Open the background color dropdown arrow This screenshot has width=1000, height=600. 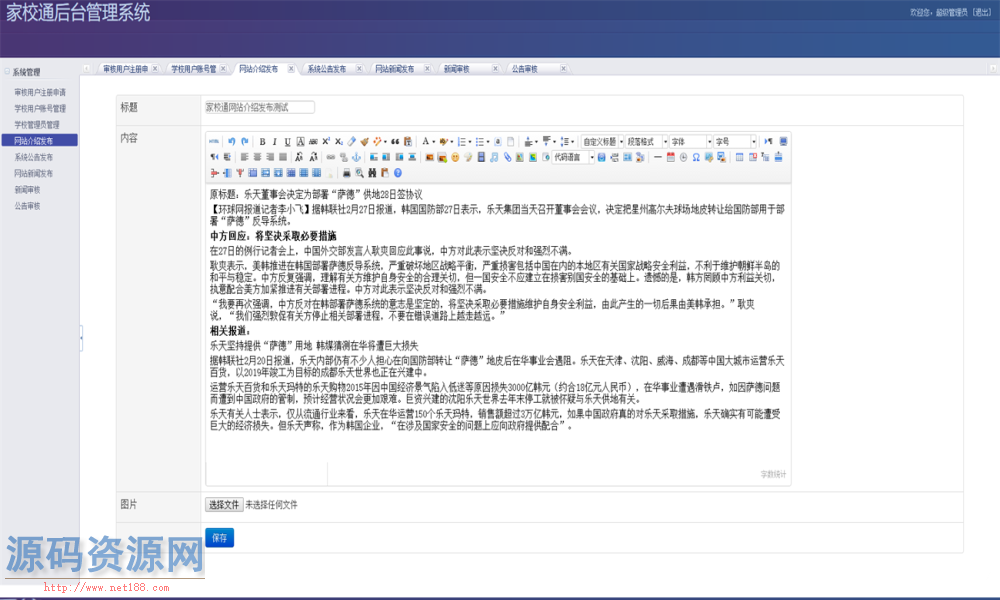tap(452, 142)
